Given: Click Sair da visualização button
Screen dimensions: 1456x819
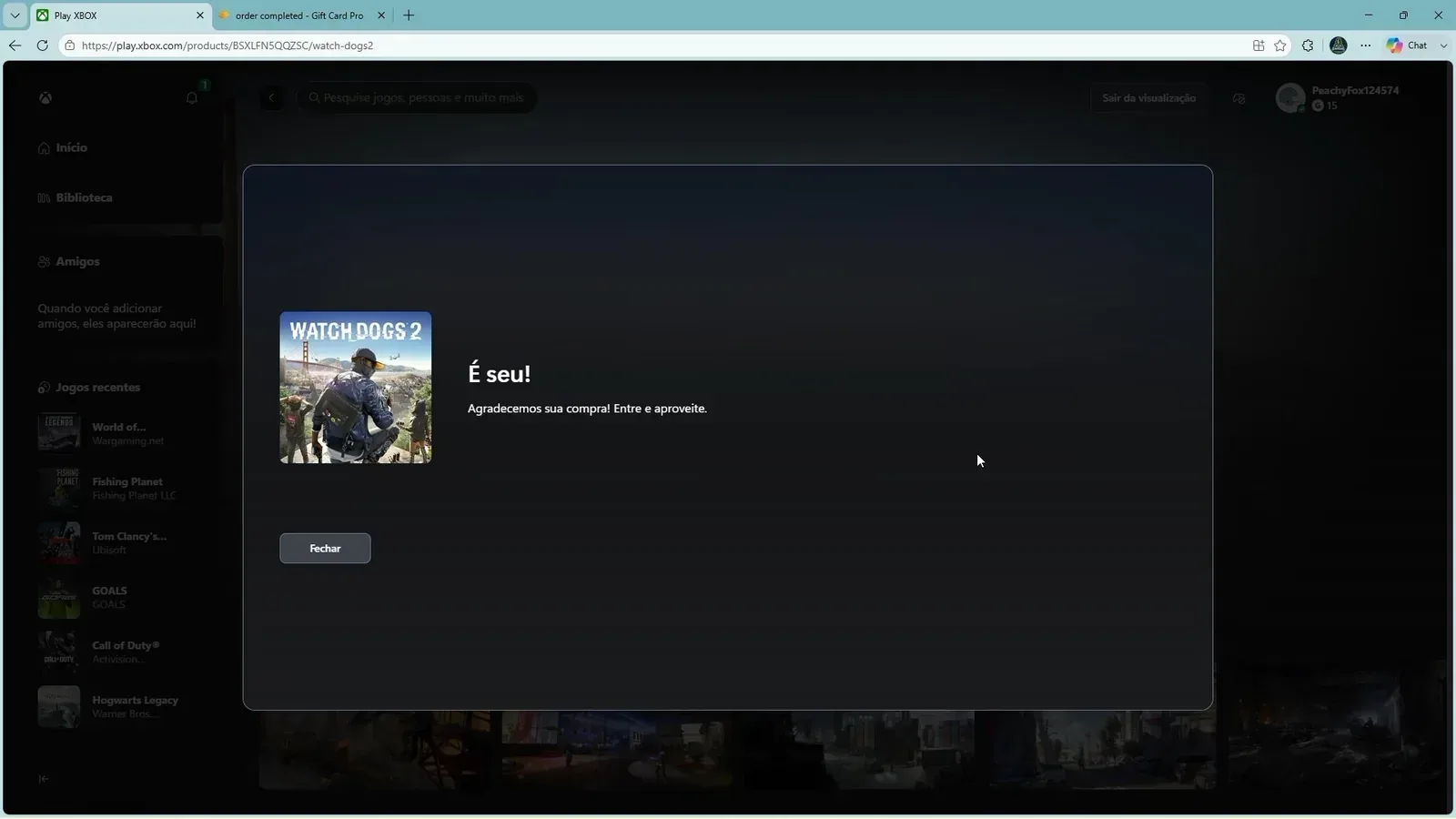Looking at the screenshot, I should (x=1148, y=97).
